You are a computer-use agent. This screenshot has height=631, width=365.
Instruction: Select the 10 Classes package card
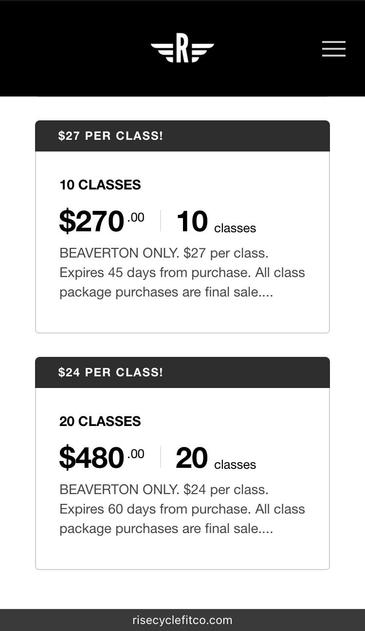(x=182, y=227)
